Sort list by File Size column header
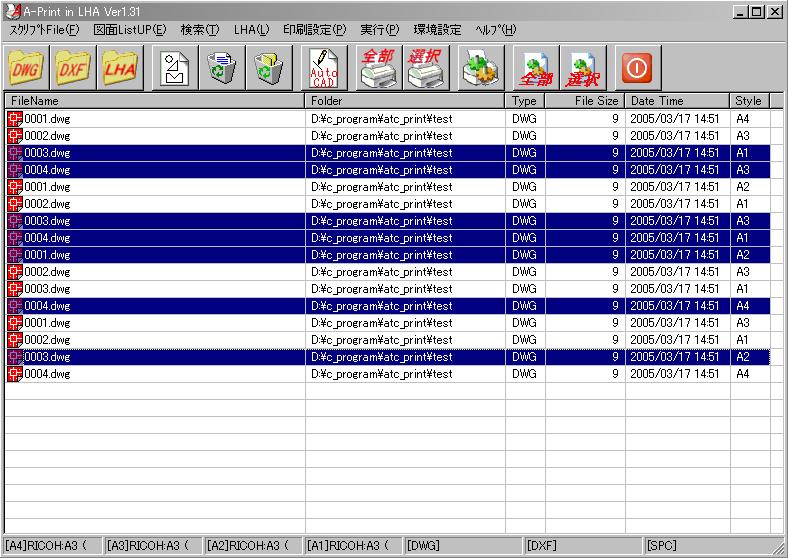The width and height of the screenshot is (788, 558). [x=584, y=101]
